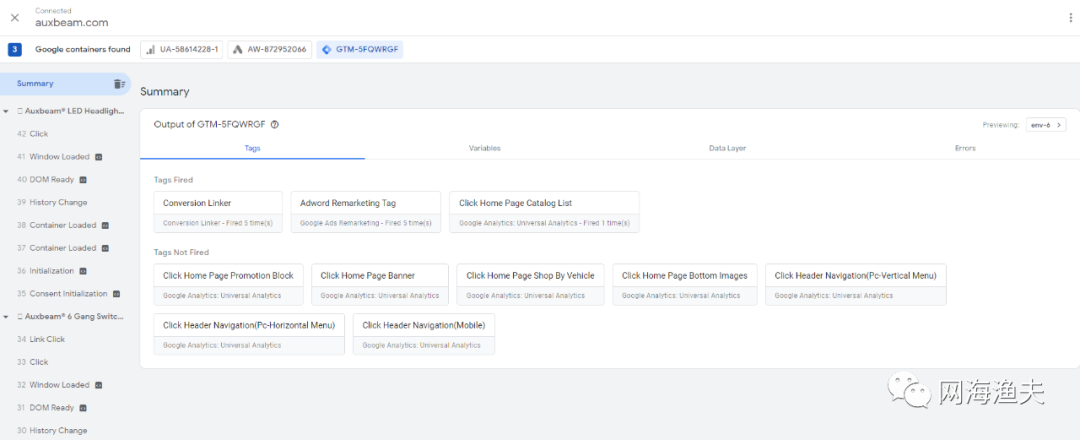Open Click Header Navigation(Mobile) tag
The width and height of the screenshot is (1080, 440).
(x=424, y=334)
